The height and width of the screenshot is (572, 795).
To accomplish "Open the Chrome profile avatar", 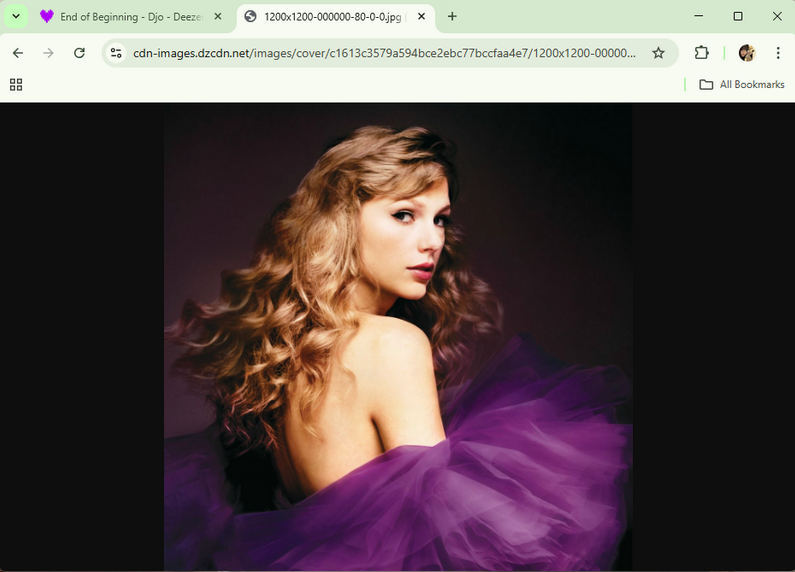I will tap(747, 53).
